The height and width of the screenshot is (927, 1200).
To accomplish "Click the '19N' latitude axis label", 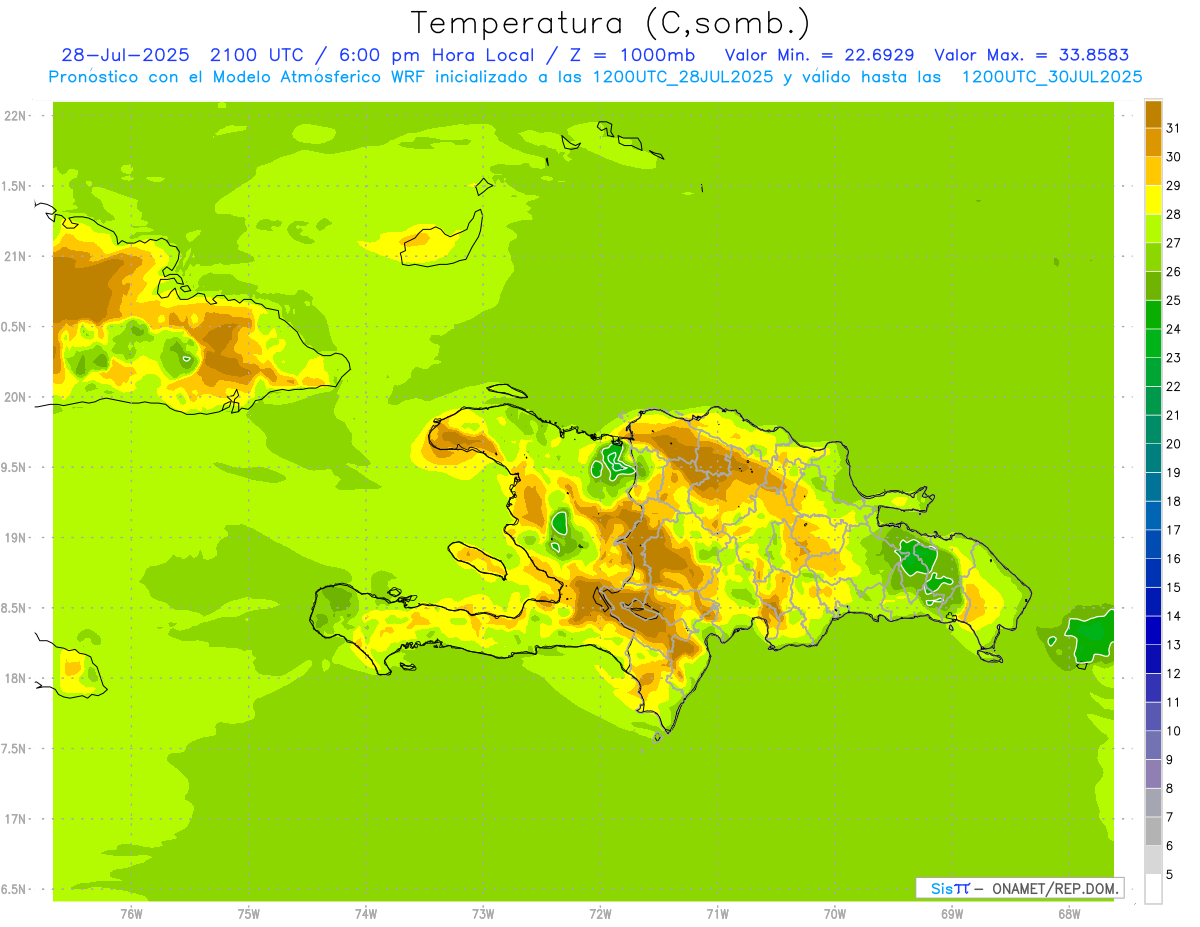I will click(15, 537).
